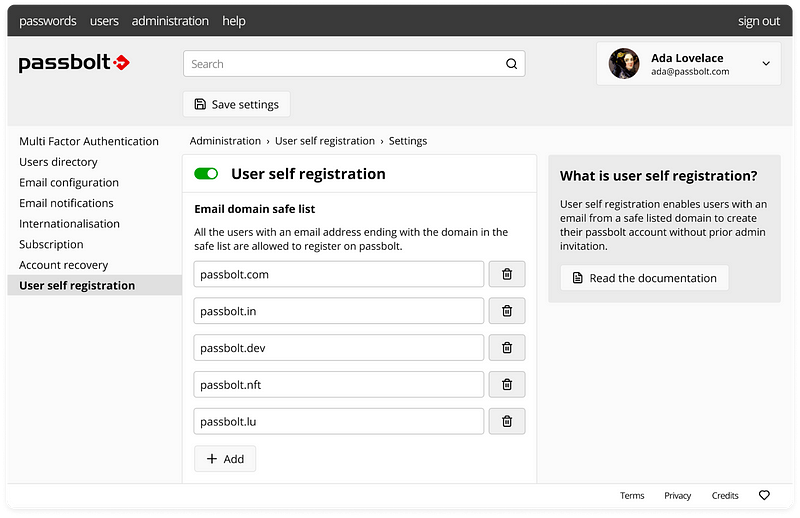Image resolution: width=800 pixels, height=518 pixels.
Task: Open the Credits link
Action: point(725,496)
